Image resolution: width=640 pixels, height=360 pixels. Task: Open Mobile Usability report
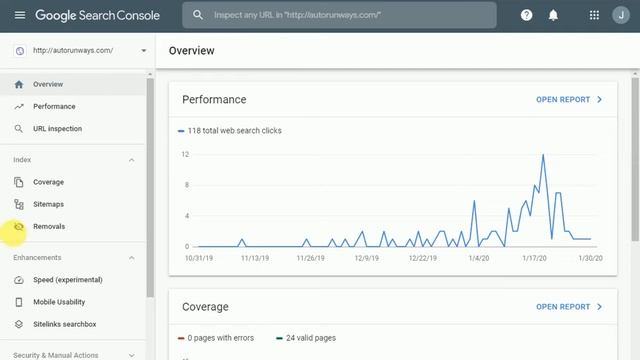pyautogui.click(x=73, y=302)
